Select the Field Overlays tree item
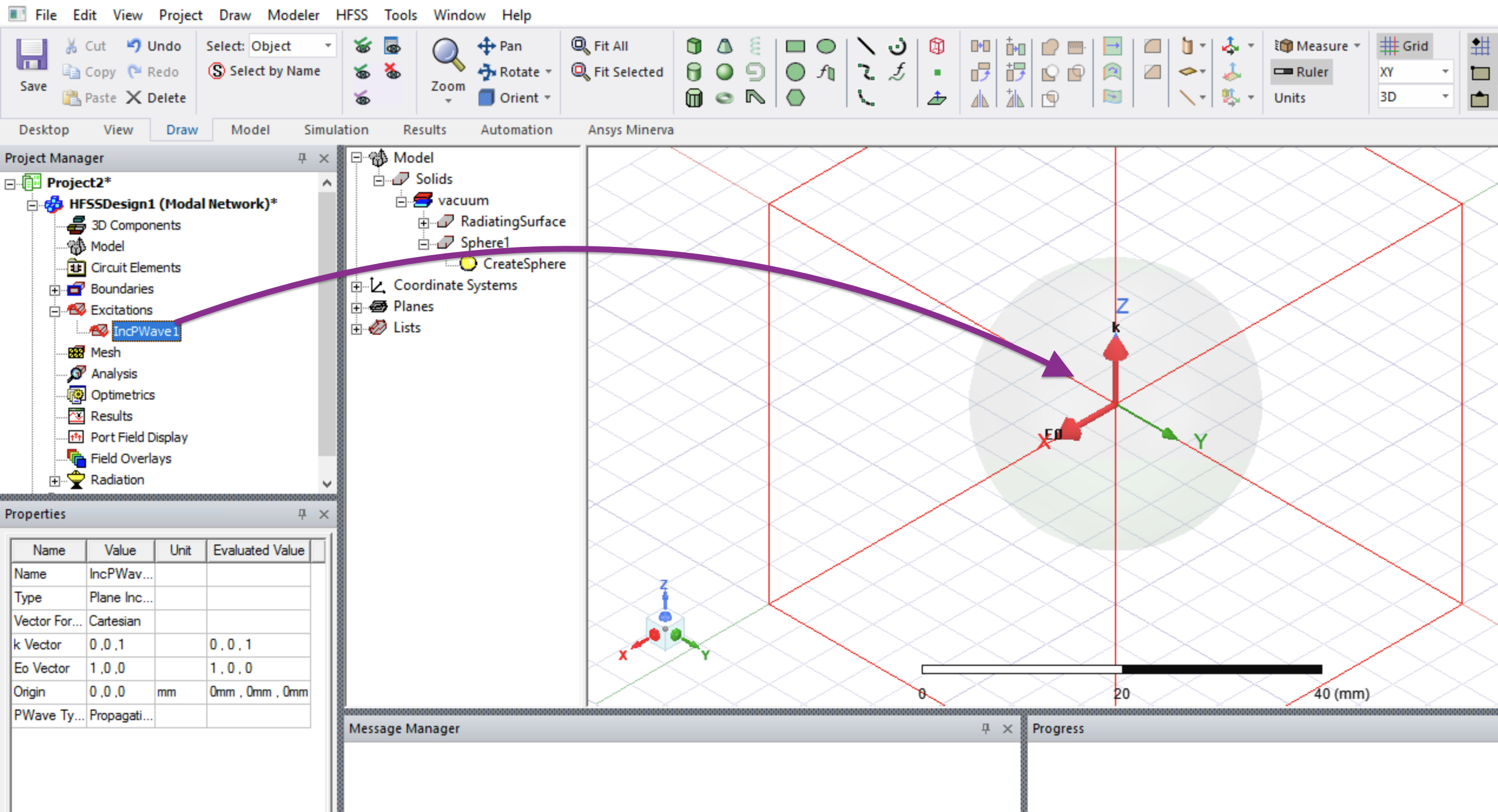Viewport: 1498px width, 812px height. 131,458
